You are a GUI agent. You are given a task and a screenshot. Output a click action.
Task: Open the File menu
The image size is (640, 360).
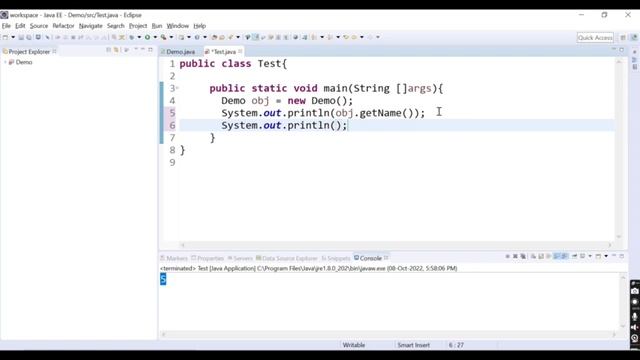6,26
